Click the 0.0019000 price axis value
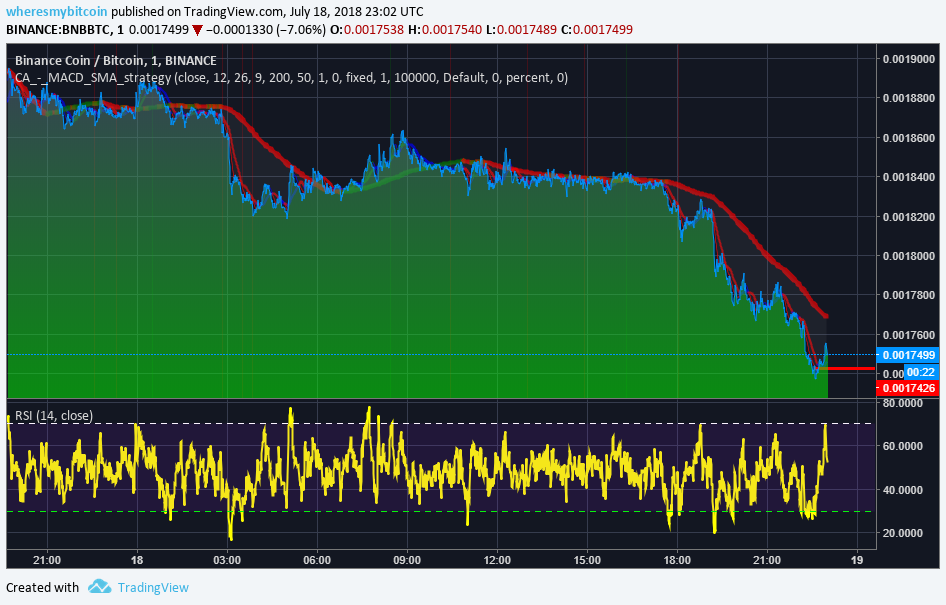Image resolution: width=946 pixels, height=605 pixels. pyautogui.click(x=909, y=59)
